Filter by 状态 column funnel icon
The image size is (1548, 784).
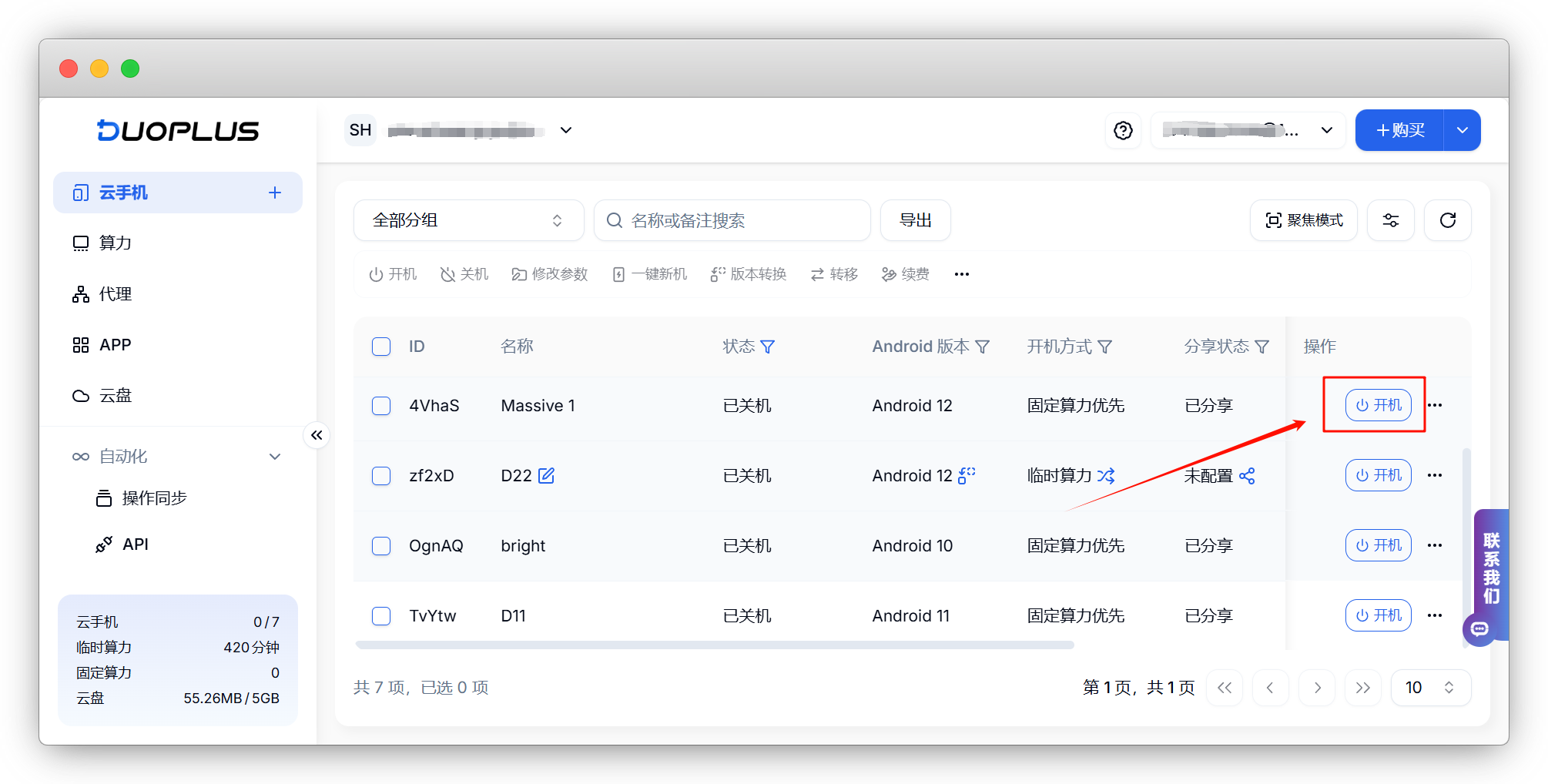click(x=768, y=347)
